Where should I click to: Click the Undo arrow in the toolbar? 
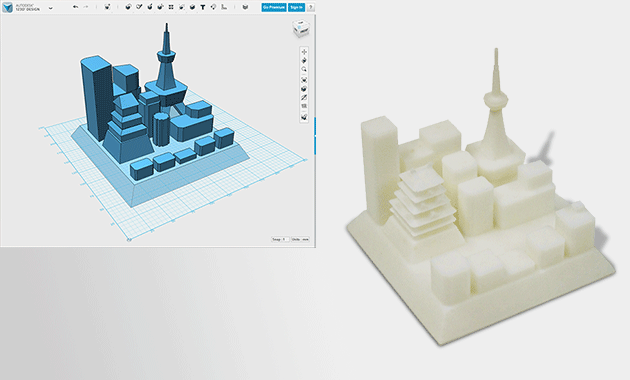tap(75, 7)
